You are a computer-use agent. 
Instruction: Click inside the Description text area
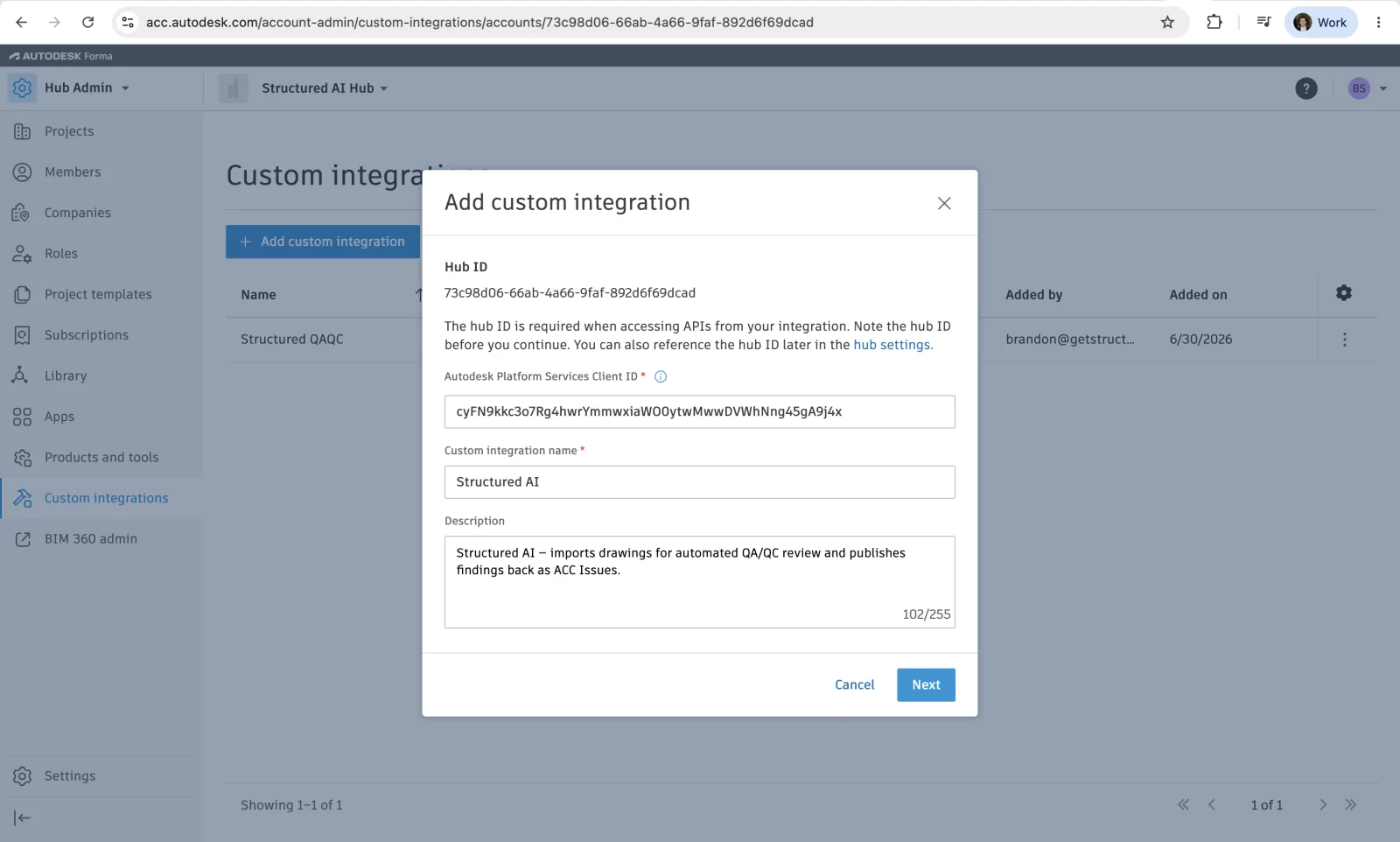(699, 582)
